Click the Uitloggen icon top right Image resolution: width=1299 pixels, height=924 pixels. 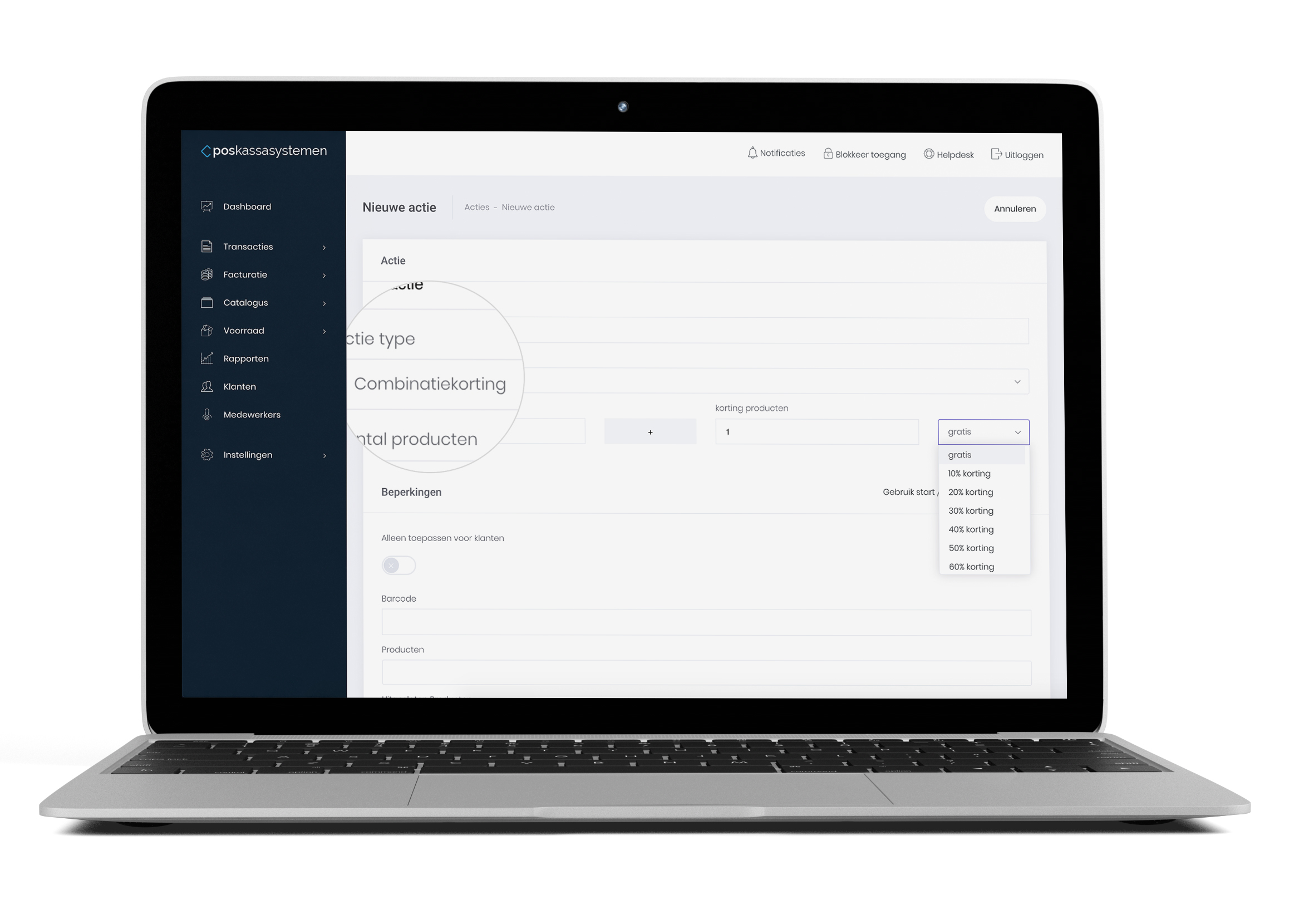click(1000, 153)
